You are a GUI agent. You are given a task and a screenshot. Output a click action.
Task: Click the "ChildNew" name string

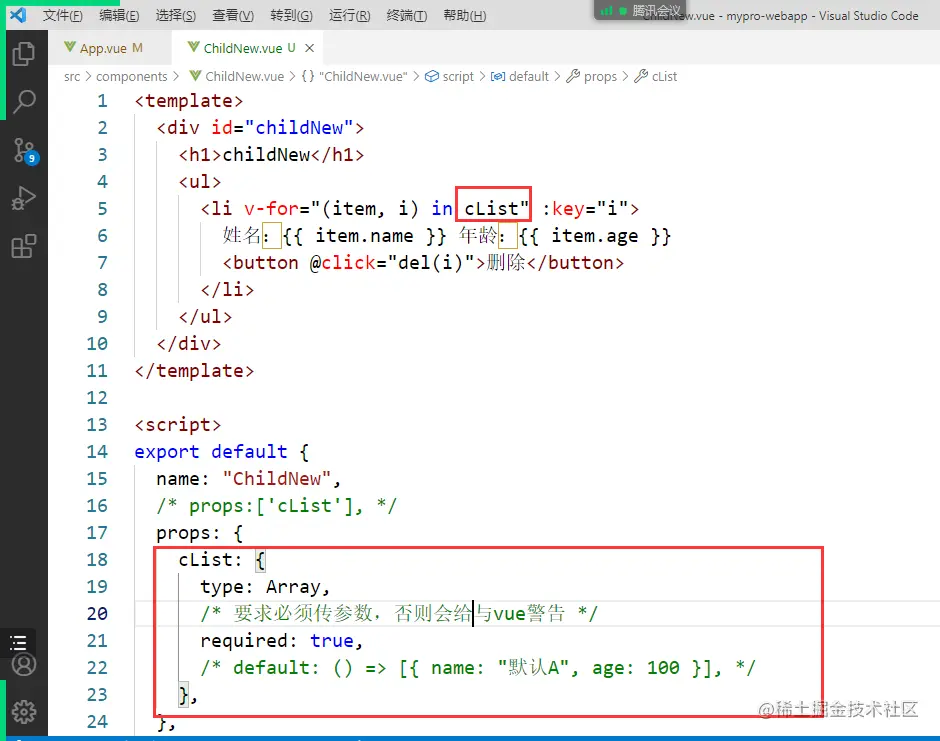coord(276,478)
